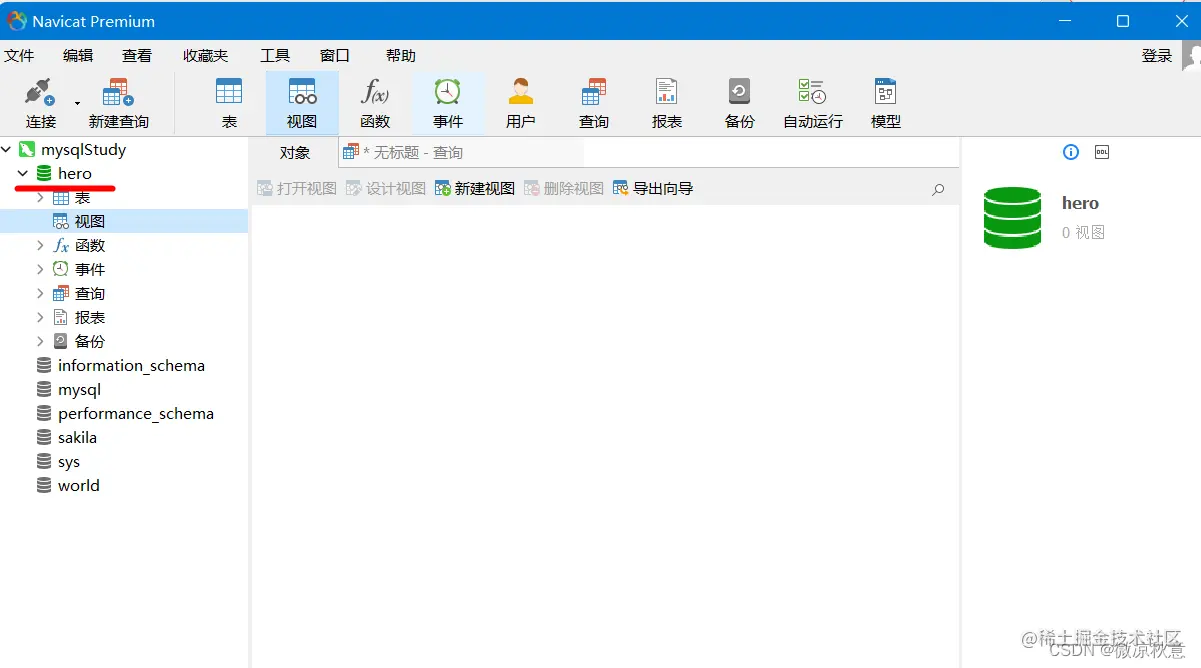Open the 备份 (Backup) toolbar icon
Viewport: 1201px width, 668px height.
pos(739,100)
